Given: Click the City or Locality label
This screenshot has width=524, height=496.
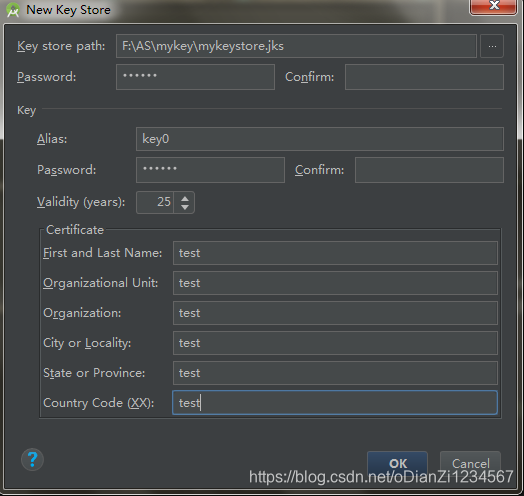Looking at the screenshot, I should pos(87,343).
